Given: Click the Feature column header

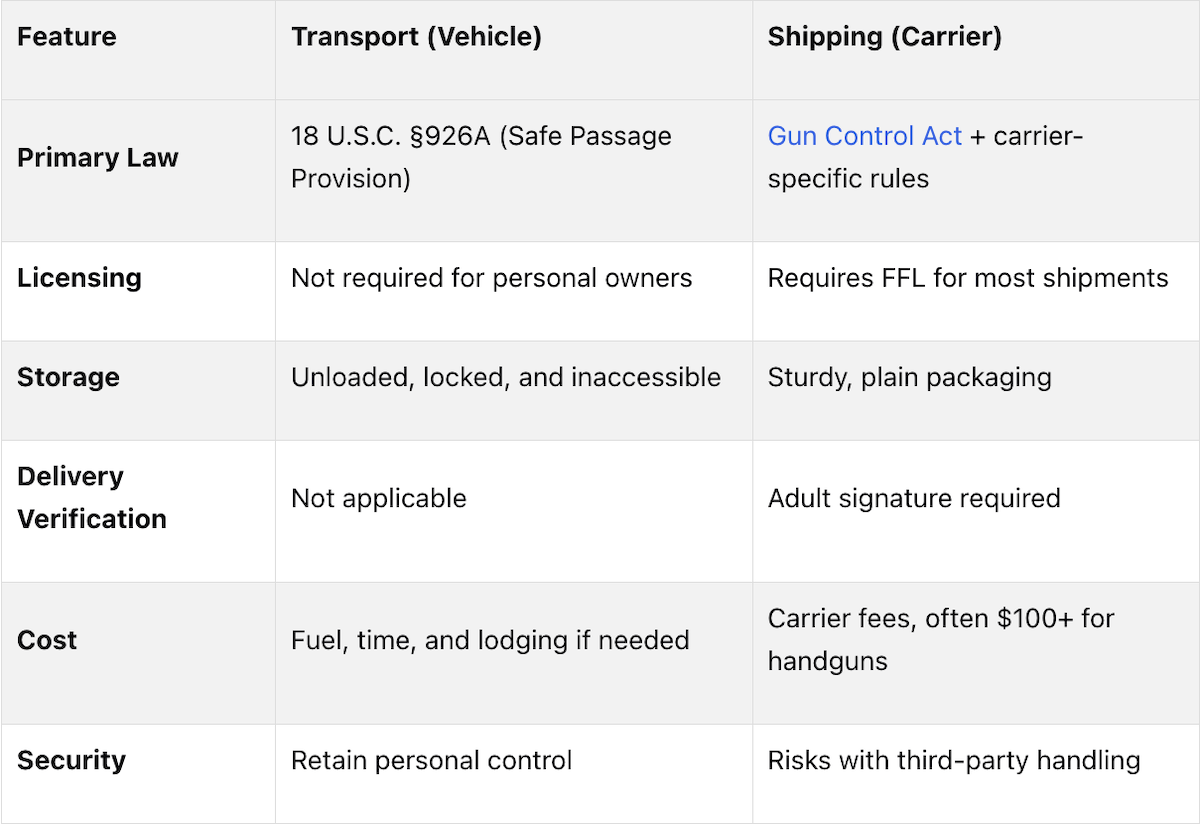Looking at the screenshot, I should tap(67, 38).
